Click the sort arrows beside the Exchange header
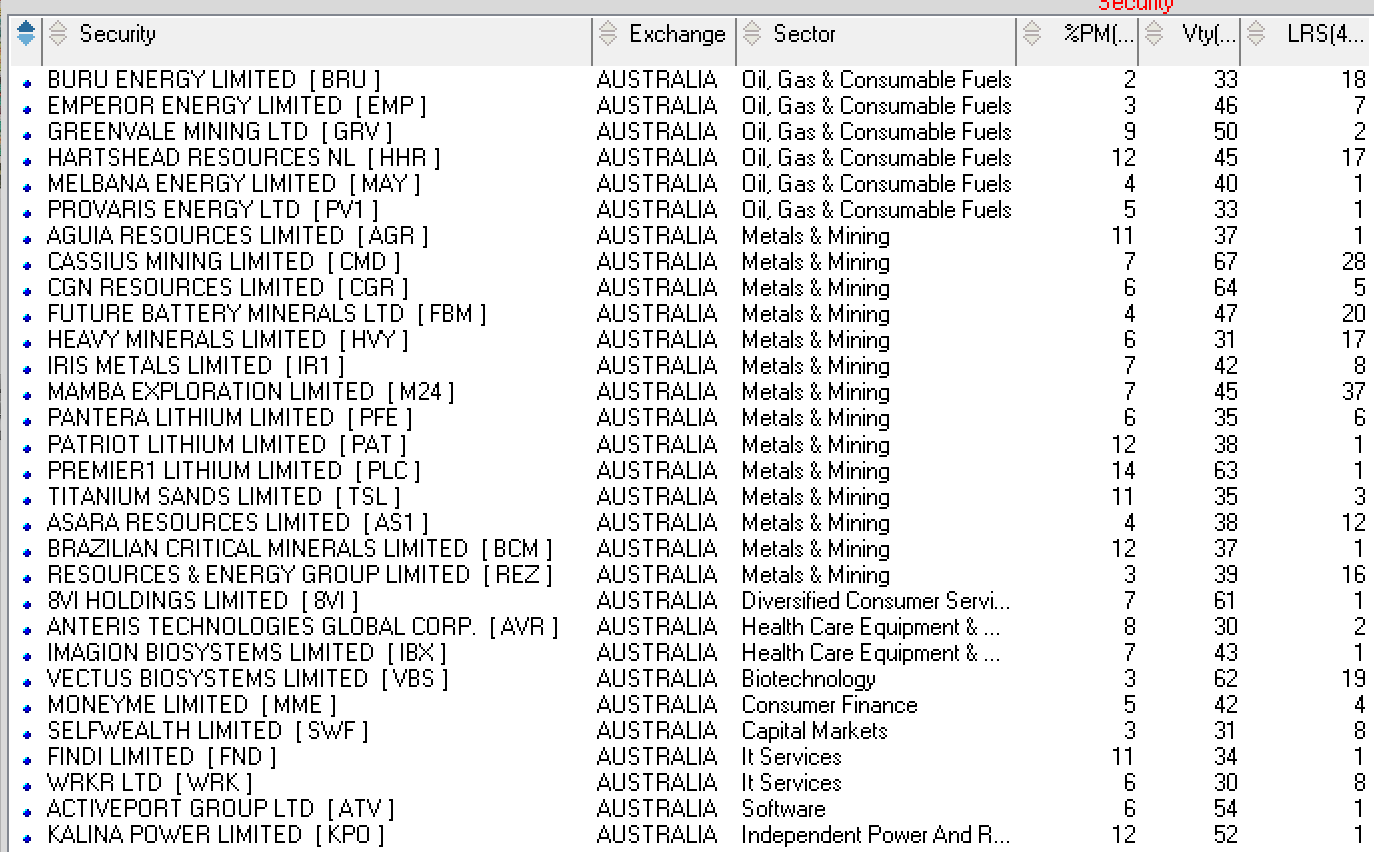The width and height of the screenshot is (1374, 852). click(608, 34)
